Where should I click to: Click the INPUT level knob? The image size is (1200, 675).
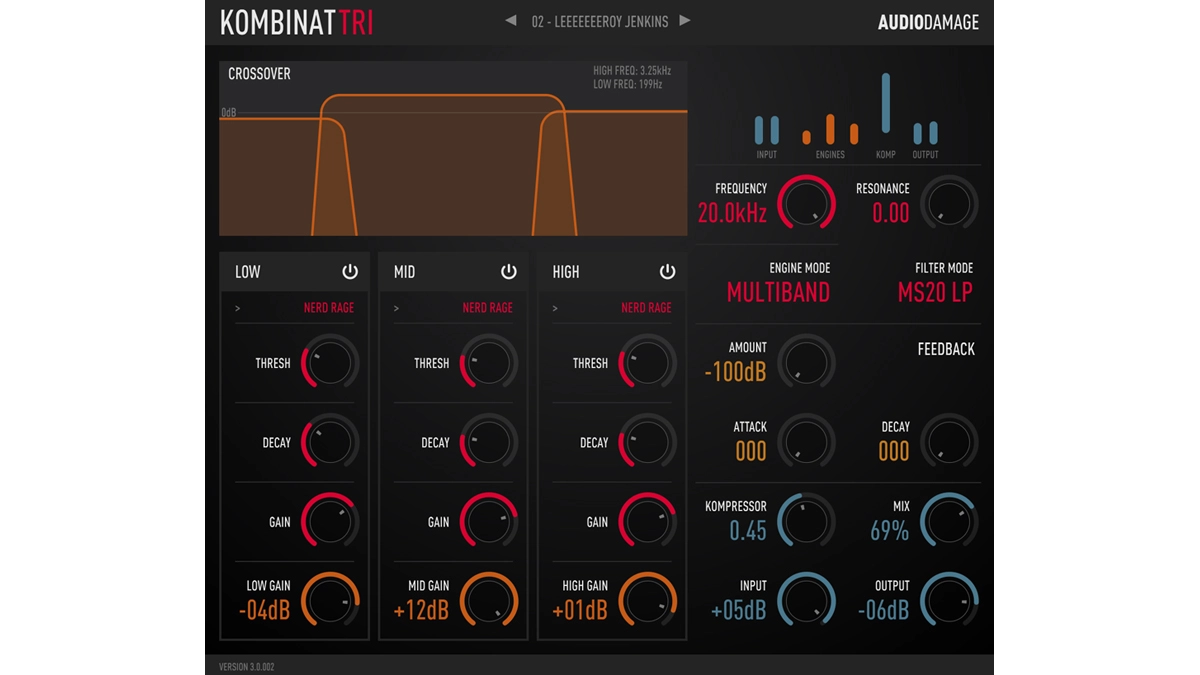(806, 601)
